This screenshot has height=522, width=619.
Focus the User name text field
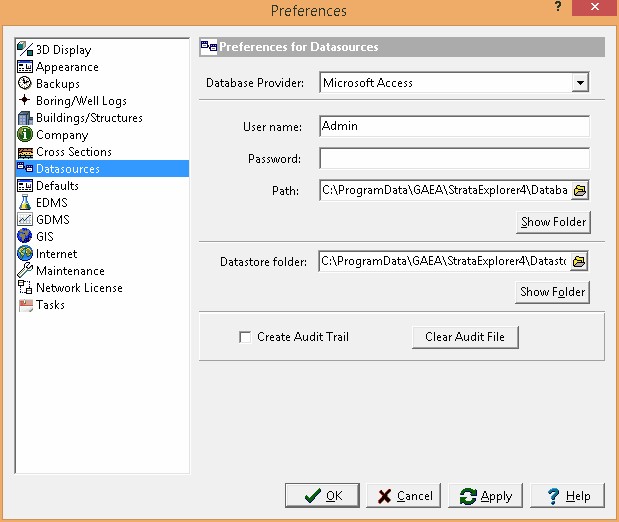pos(454,127)
